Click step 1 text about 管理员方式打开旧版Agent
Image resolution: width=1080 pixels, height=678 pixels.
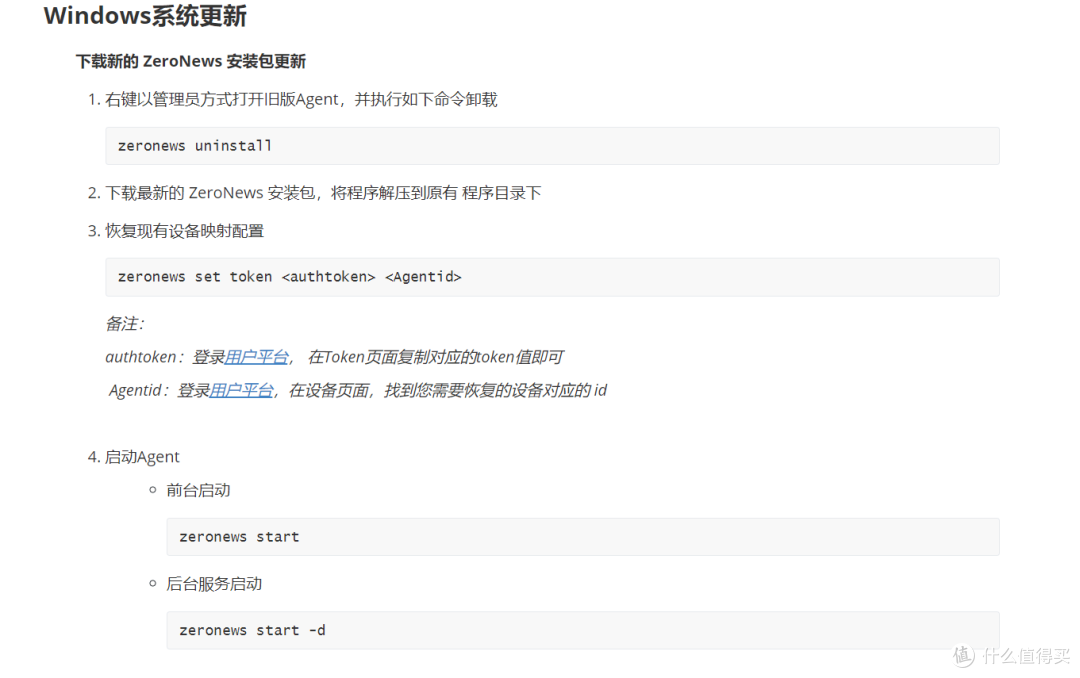coord(301,99)
